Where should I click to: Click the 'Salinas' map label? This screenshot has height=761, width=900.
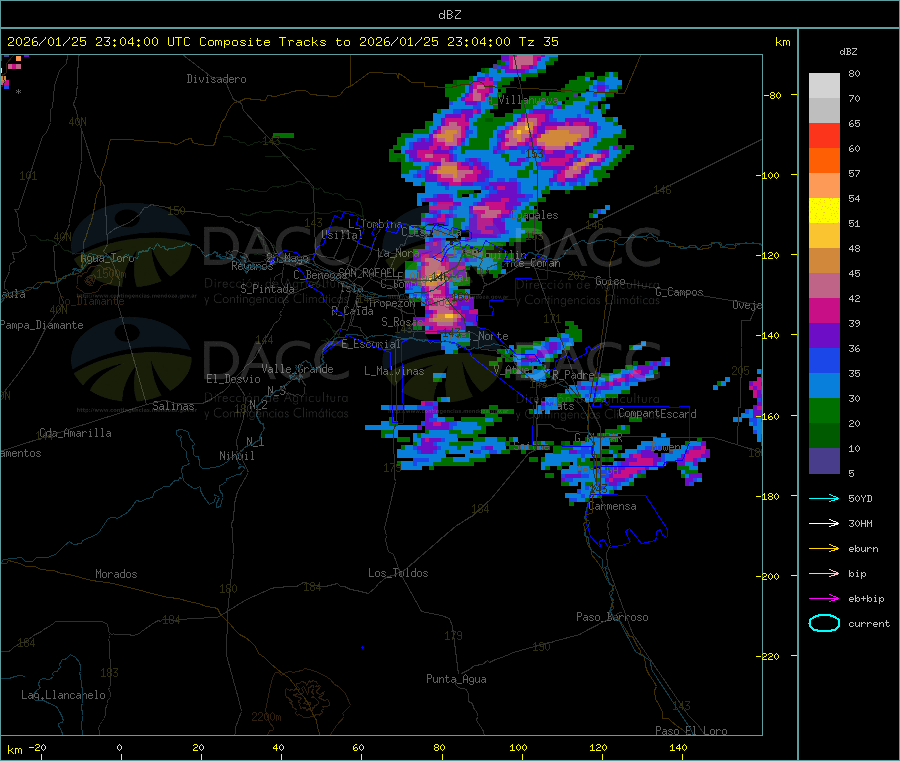(173, 406)
